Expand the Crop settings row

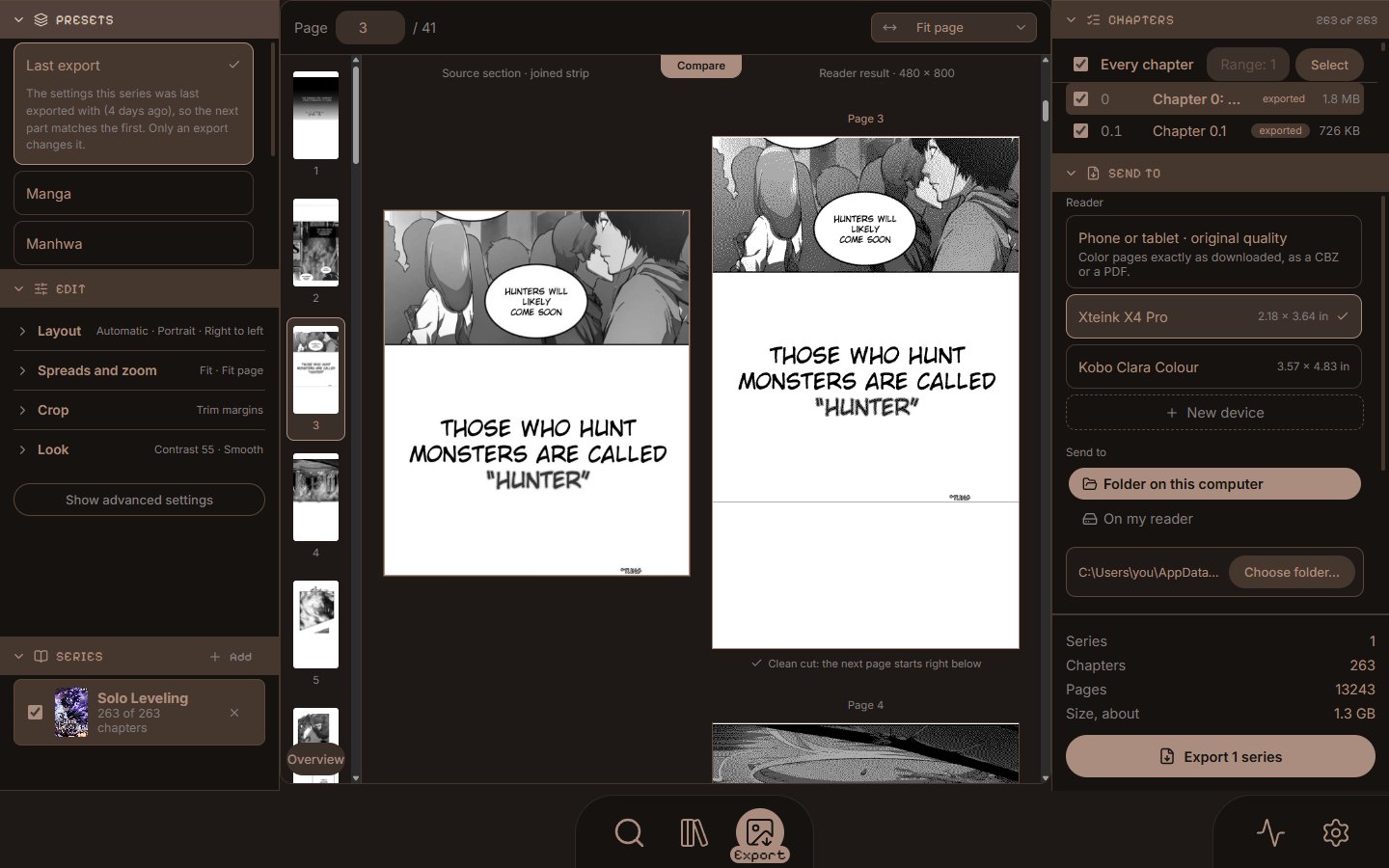[x=139, y=410]
